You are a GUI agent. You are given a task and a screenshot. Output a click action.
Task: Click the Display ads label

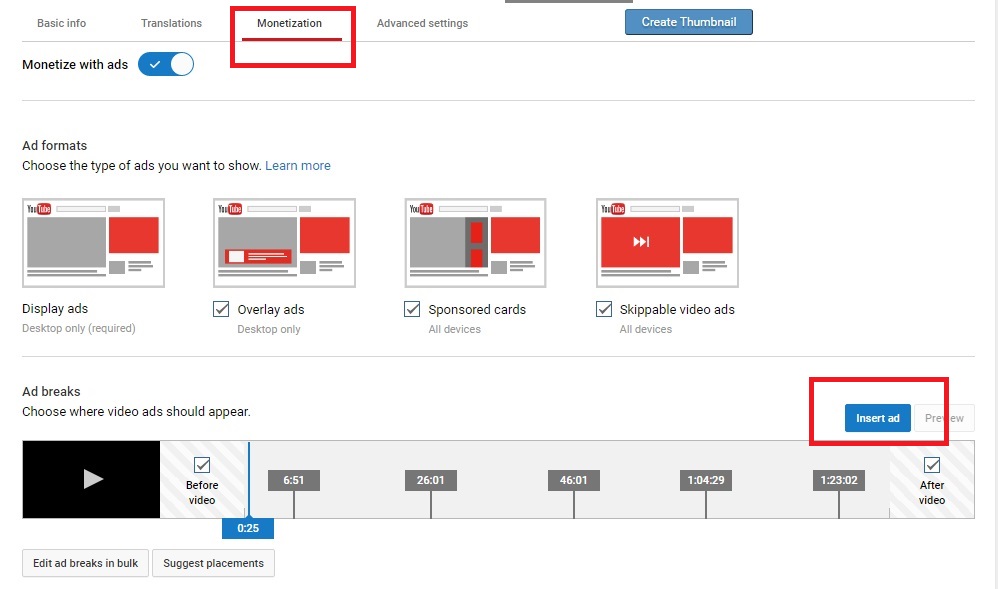(x=55, y=309)
